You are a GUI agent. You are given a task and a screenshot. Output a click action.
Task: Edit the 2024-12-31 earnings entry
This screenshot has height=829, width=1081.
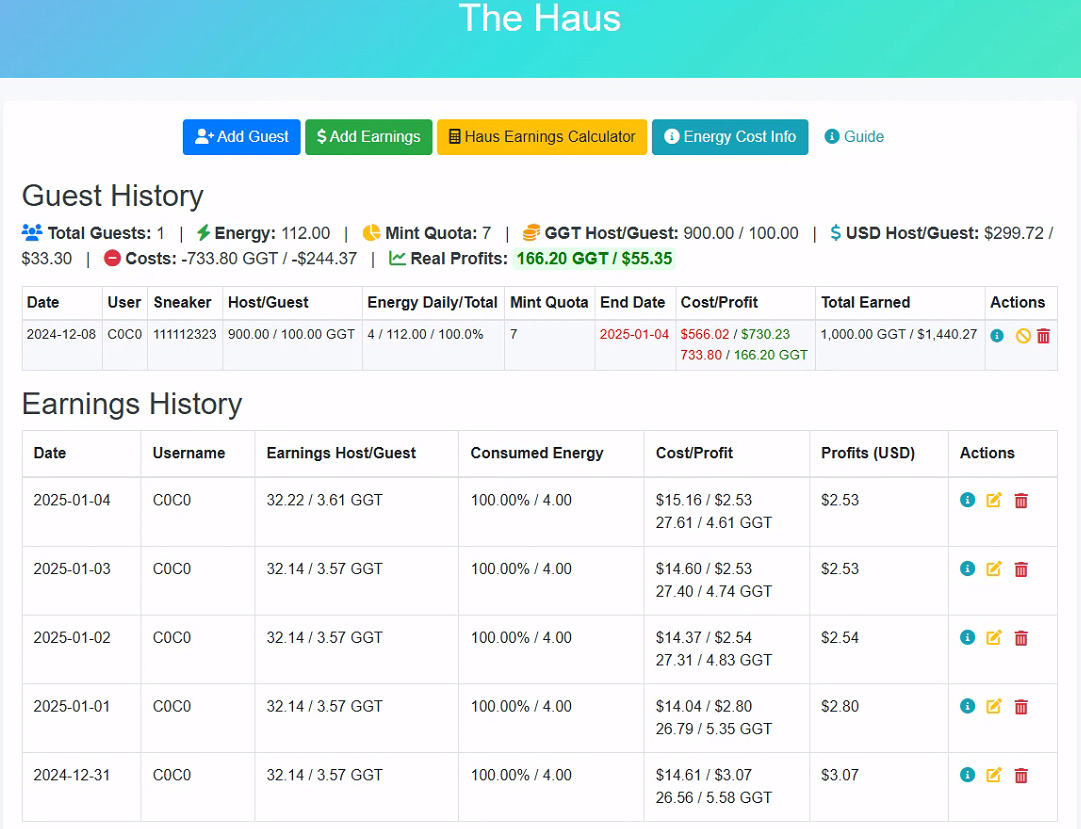coord(994,775)
